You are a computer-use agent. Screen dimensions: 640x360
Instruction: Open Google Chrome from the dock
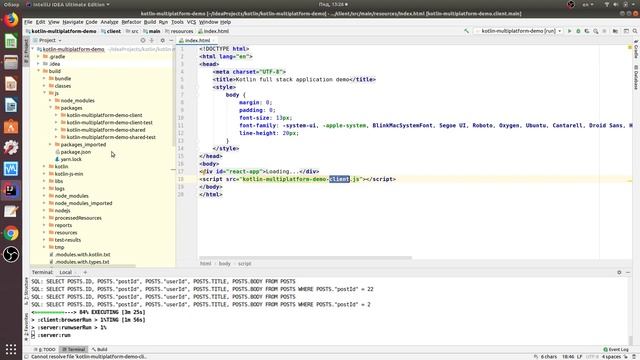point(11,233)
